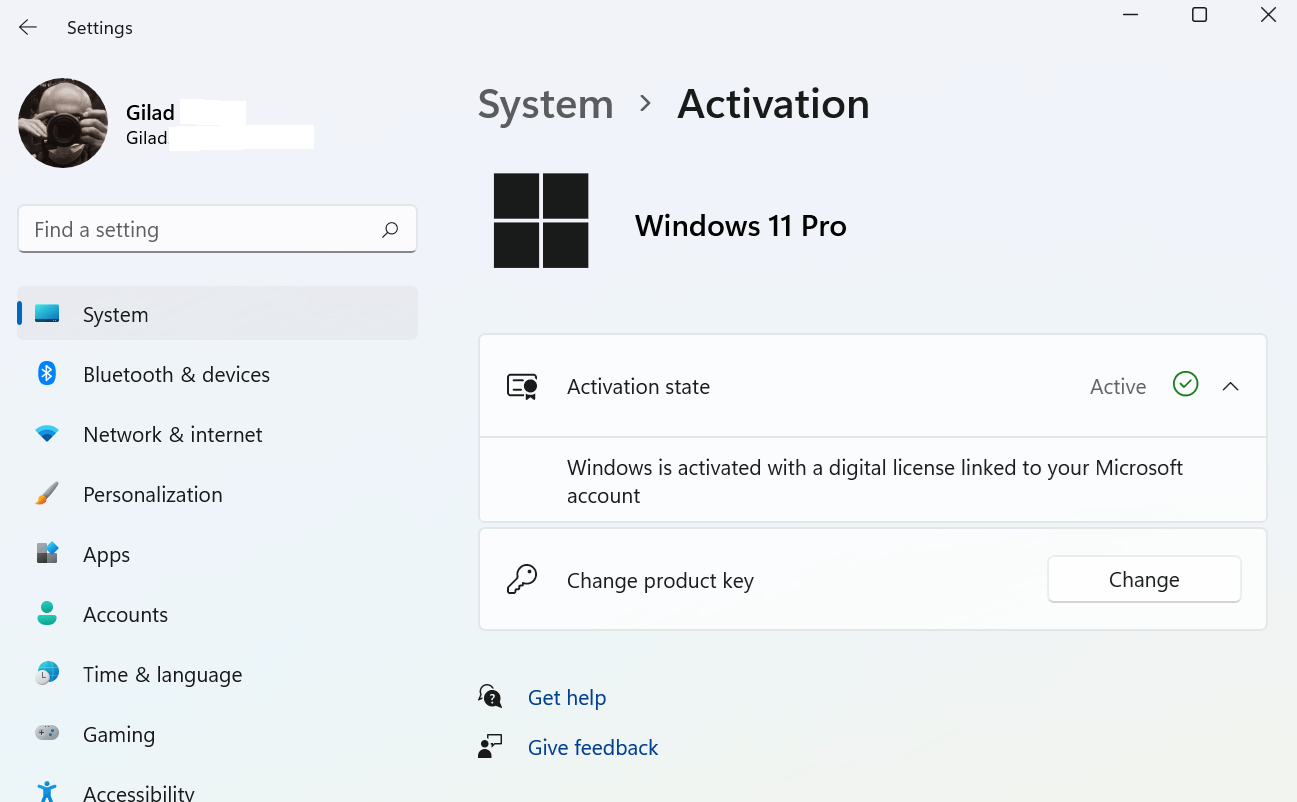Open the Give feedback link
The width and height of the screenshot is (1297, 802).
[x=592, y=747]
